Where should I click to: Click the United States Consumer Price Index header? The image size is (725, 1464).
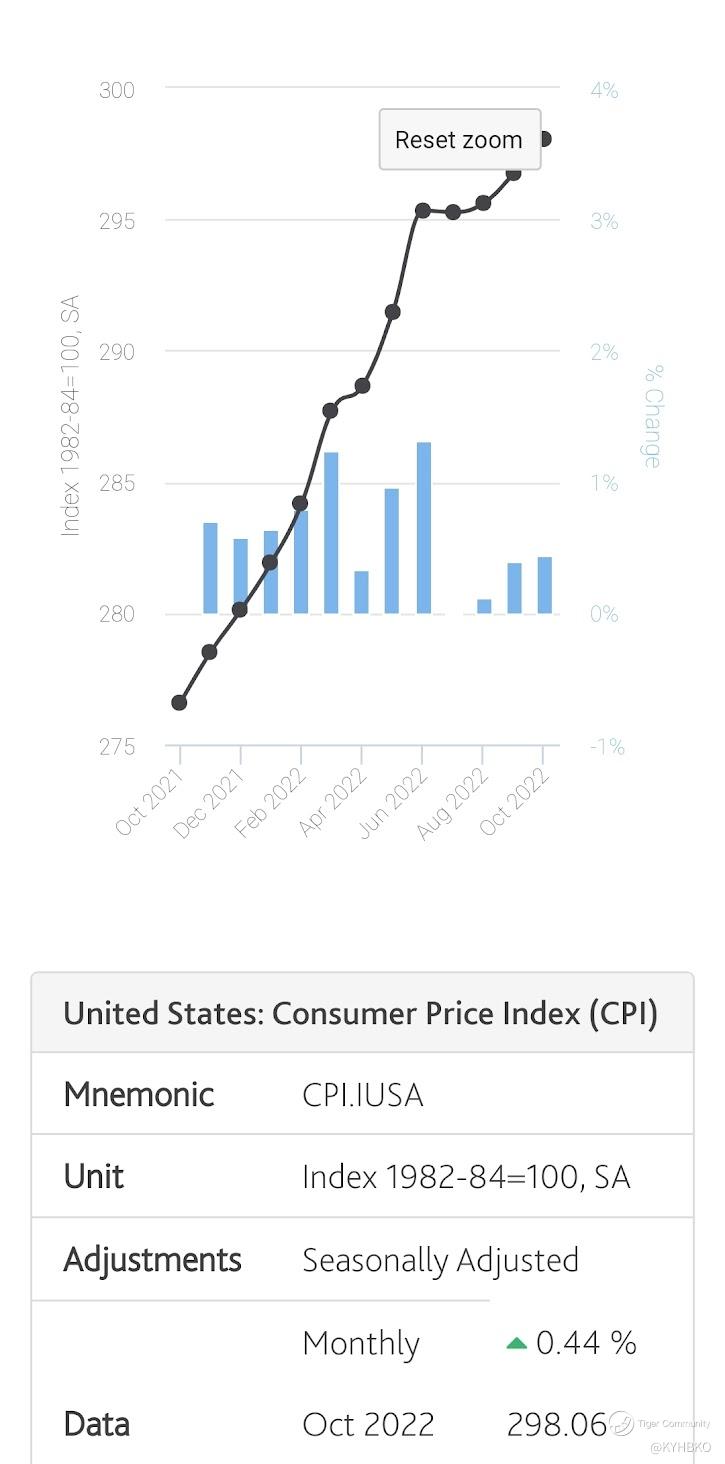coord(361,1013)
